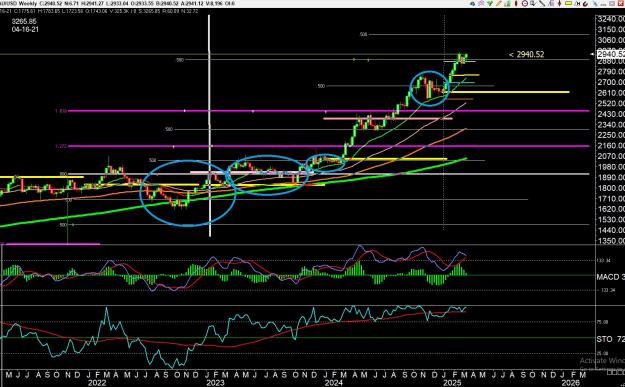Click the toolbar icon with letter H
625x387 pixels.
pos(577,4)
